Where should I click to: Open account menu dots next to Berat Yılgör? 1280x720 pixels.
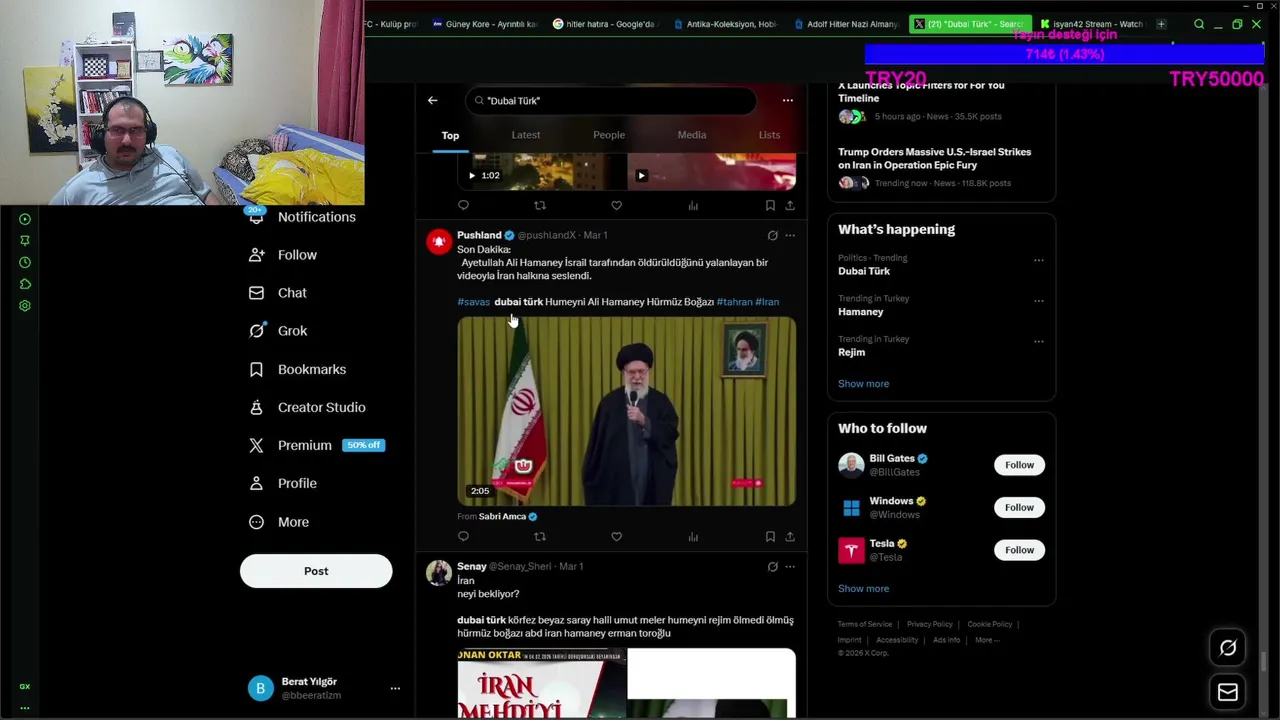(x=395, y=688)
